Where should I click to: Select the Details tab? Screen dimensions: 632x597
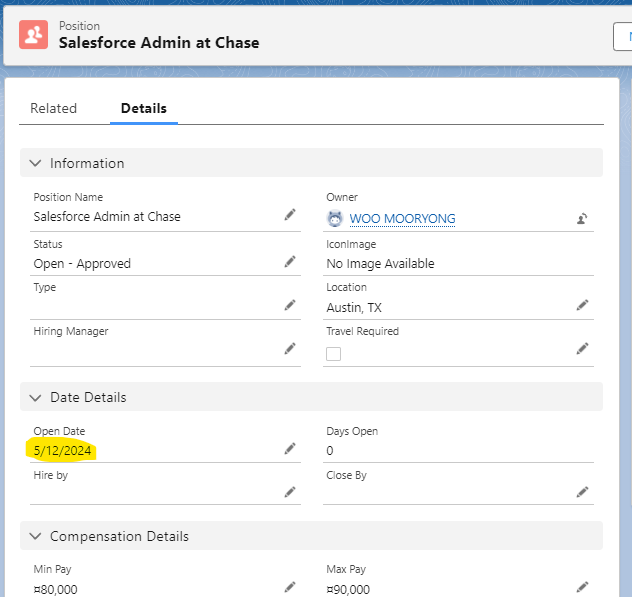click(143, 108)
